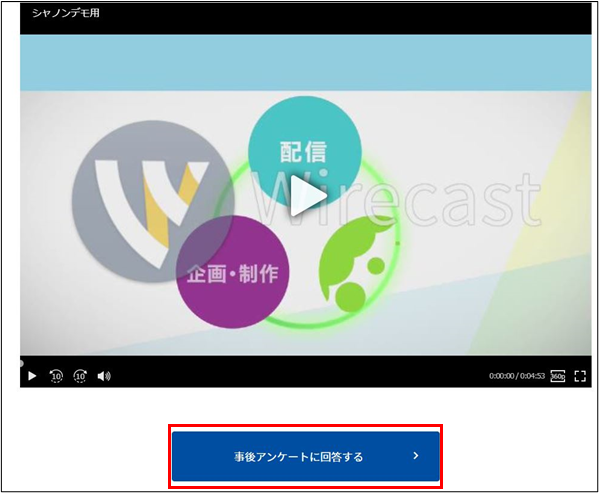The width and height of the screenshot is (599, 493).
Task: Click the teal 配信 circle in the video
Action: [x=304, y=153]
